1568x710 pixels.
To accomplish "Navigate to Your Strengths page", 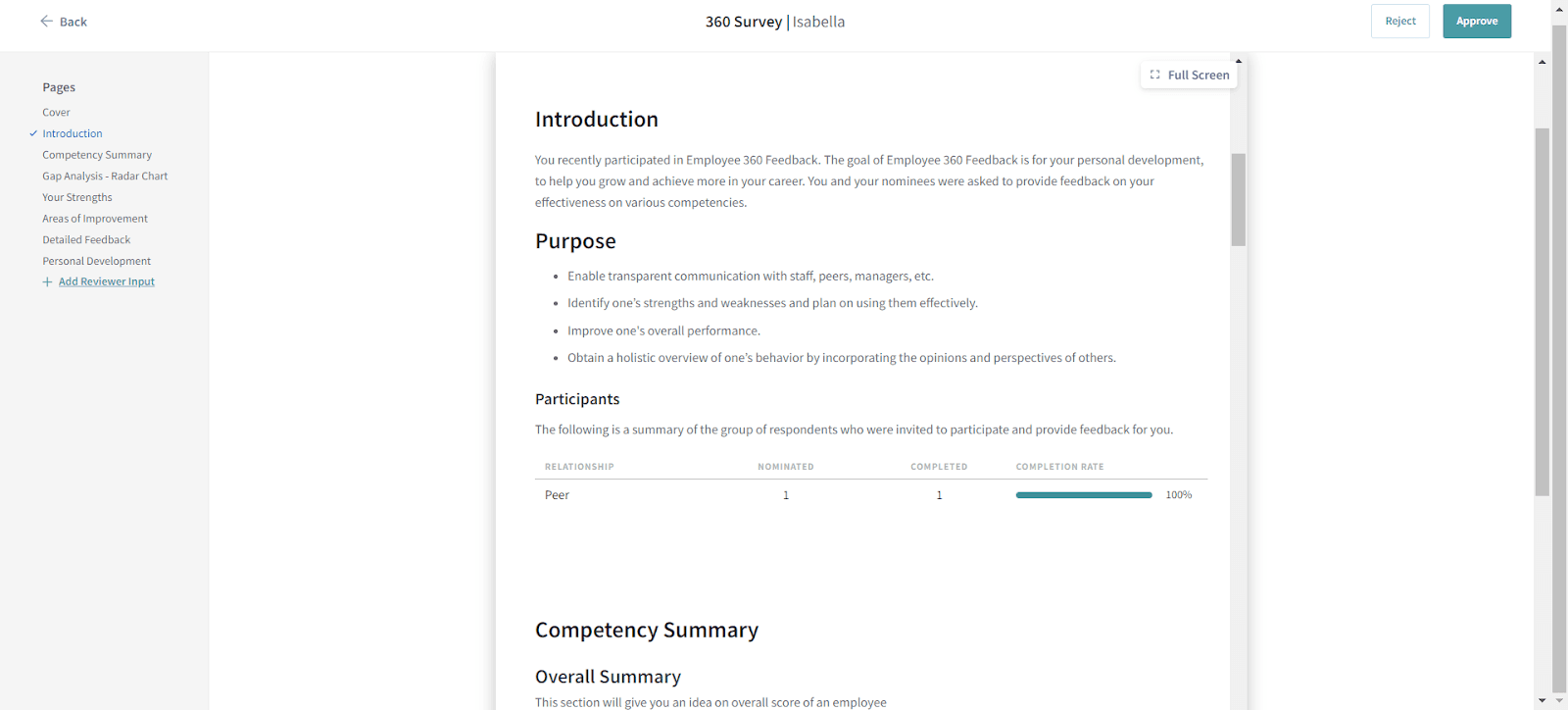I will click(x=77, y=197).
